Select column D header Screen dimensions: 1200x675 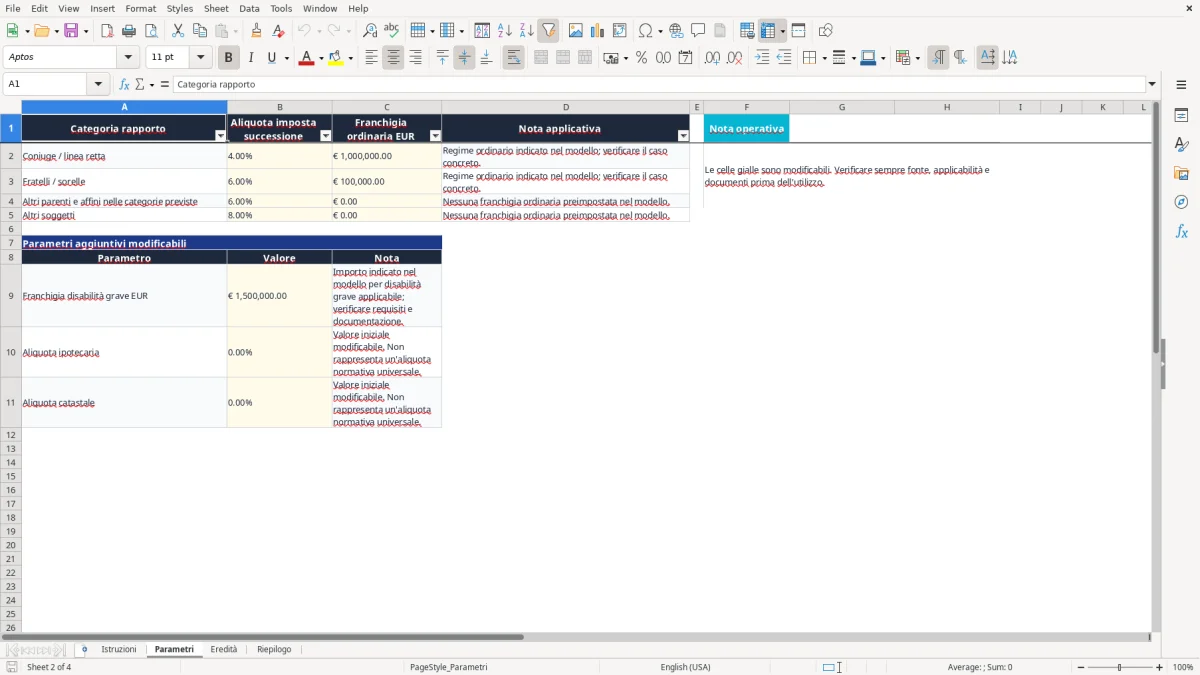click(566, 107)
